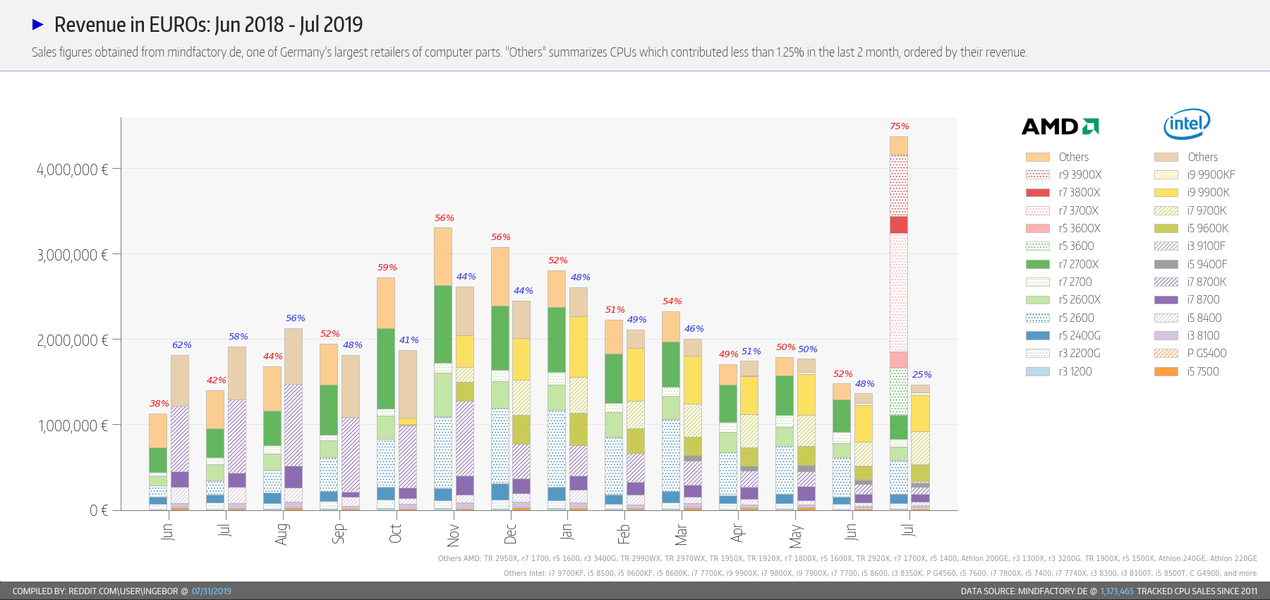The height and width of the screenshot is (600, 1270).
Task: Click the r5 3600 legend label
Action: 1076,247
